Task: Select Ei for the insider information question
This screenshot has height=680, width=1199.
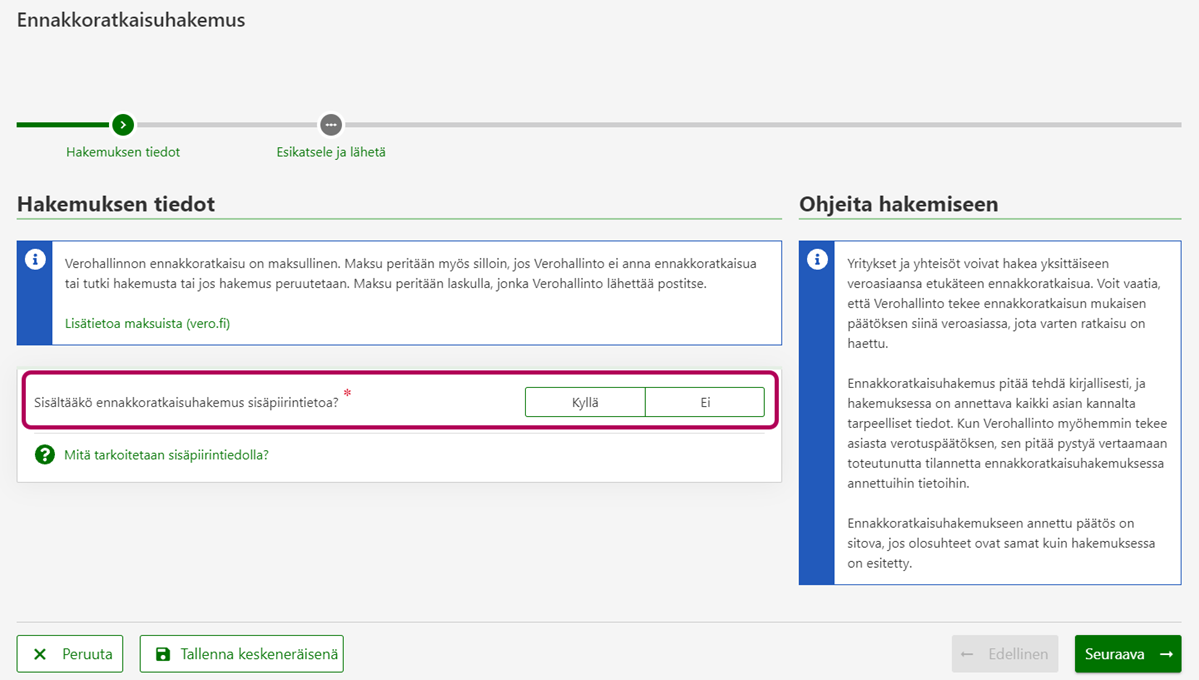Action: pyautogui.click(x=705, y=402)
